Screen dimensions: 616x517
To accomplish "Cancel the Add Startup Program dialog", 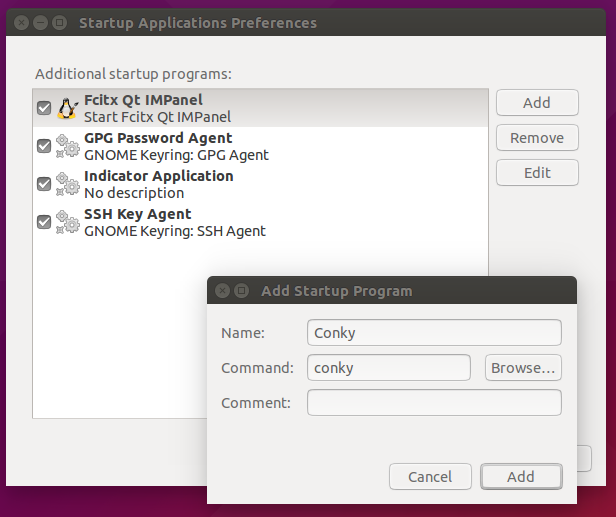I will (x=430, y=477).
